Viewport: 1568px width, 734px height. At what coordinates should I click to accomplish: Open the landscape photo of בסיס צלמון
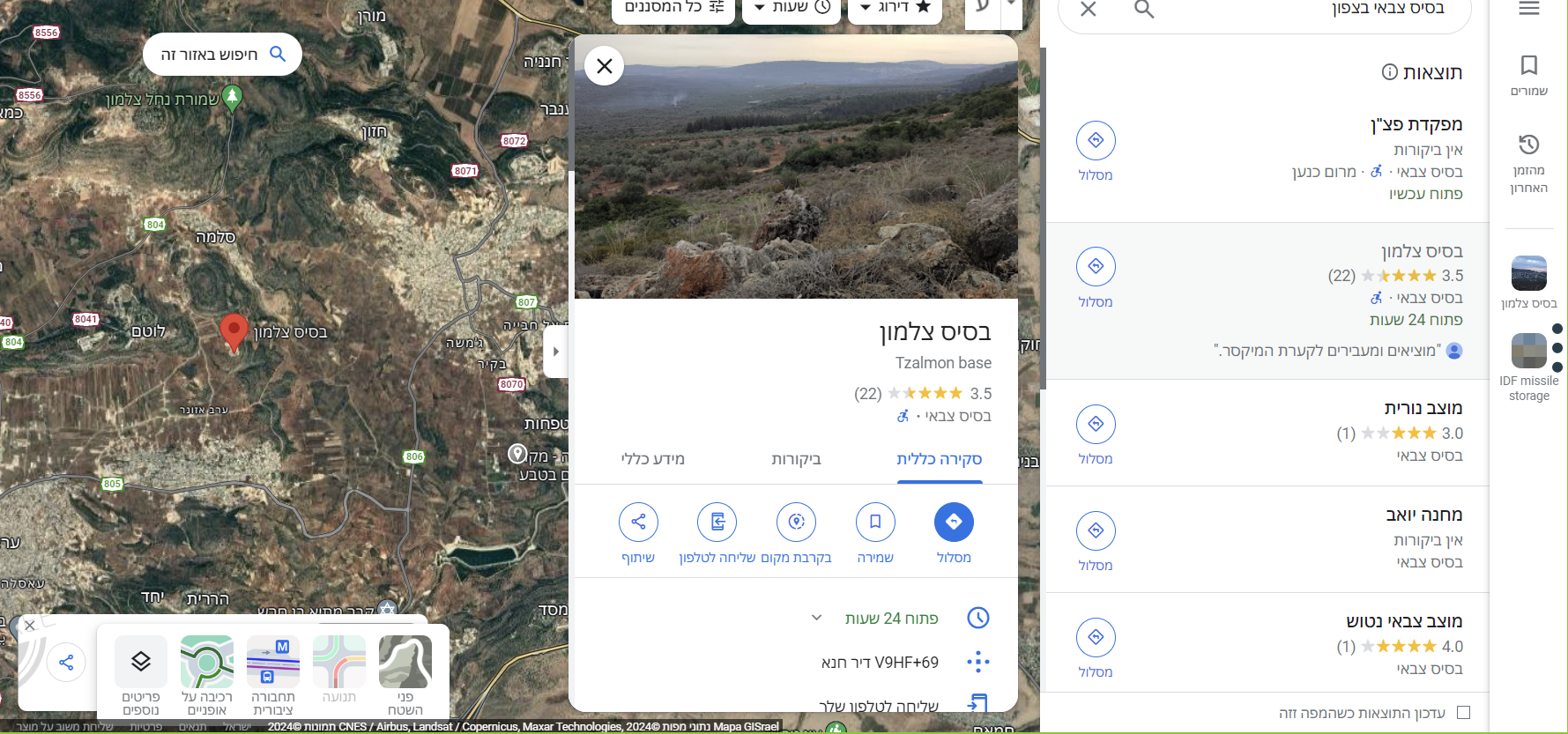pyautogui.click(x=796, y=167)
